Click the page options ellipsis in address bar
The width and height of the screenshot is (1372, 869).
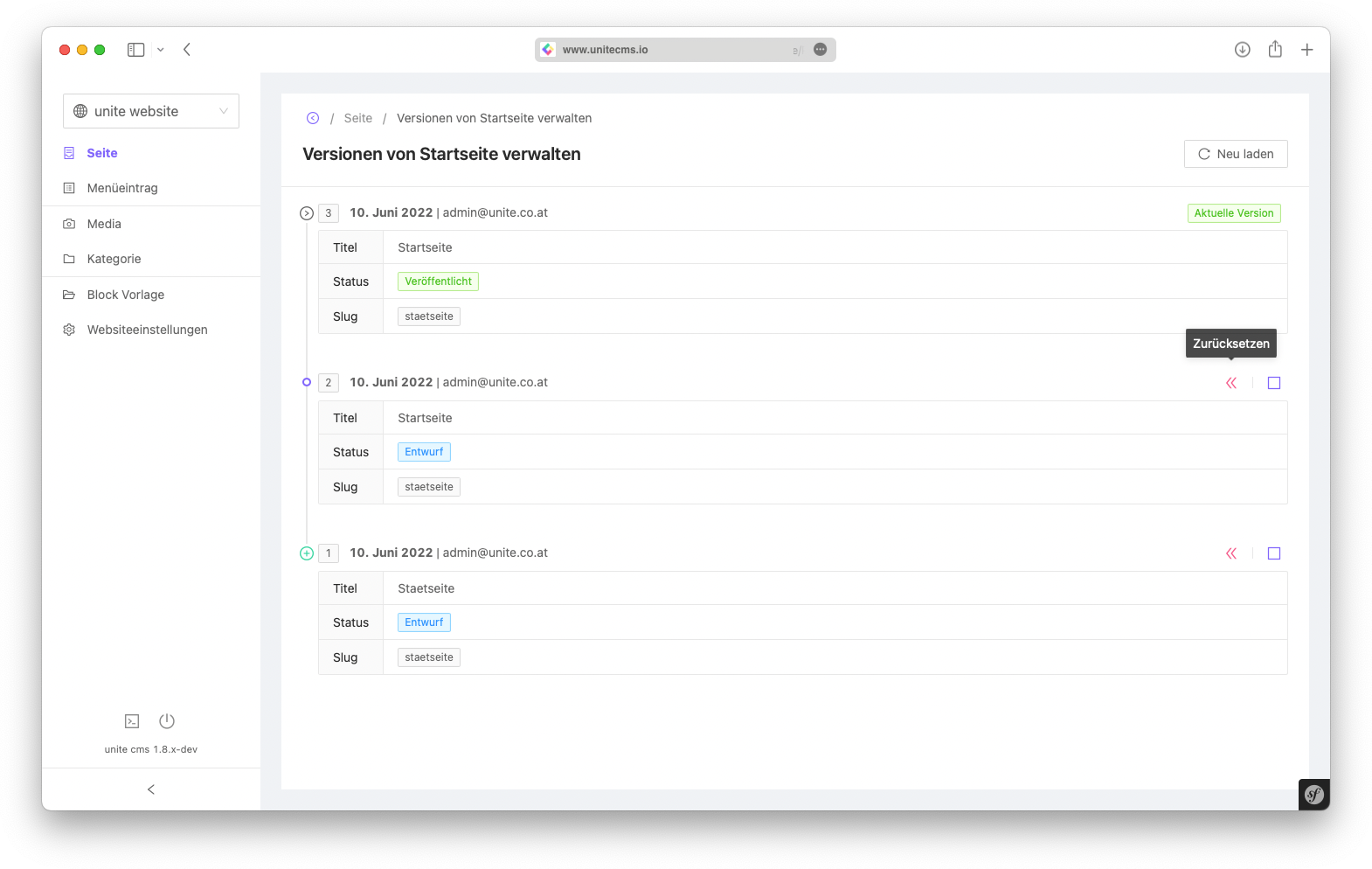(x=821, y=50)
